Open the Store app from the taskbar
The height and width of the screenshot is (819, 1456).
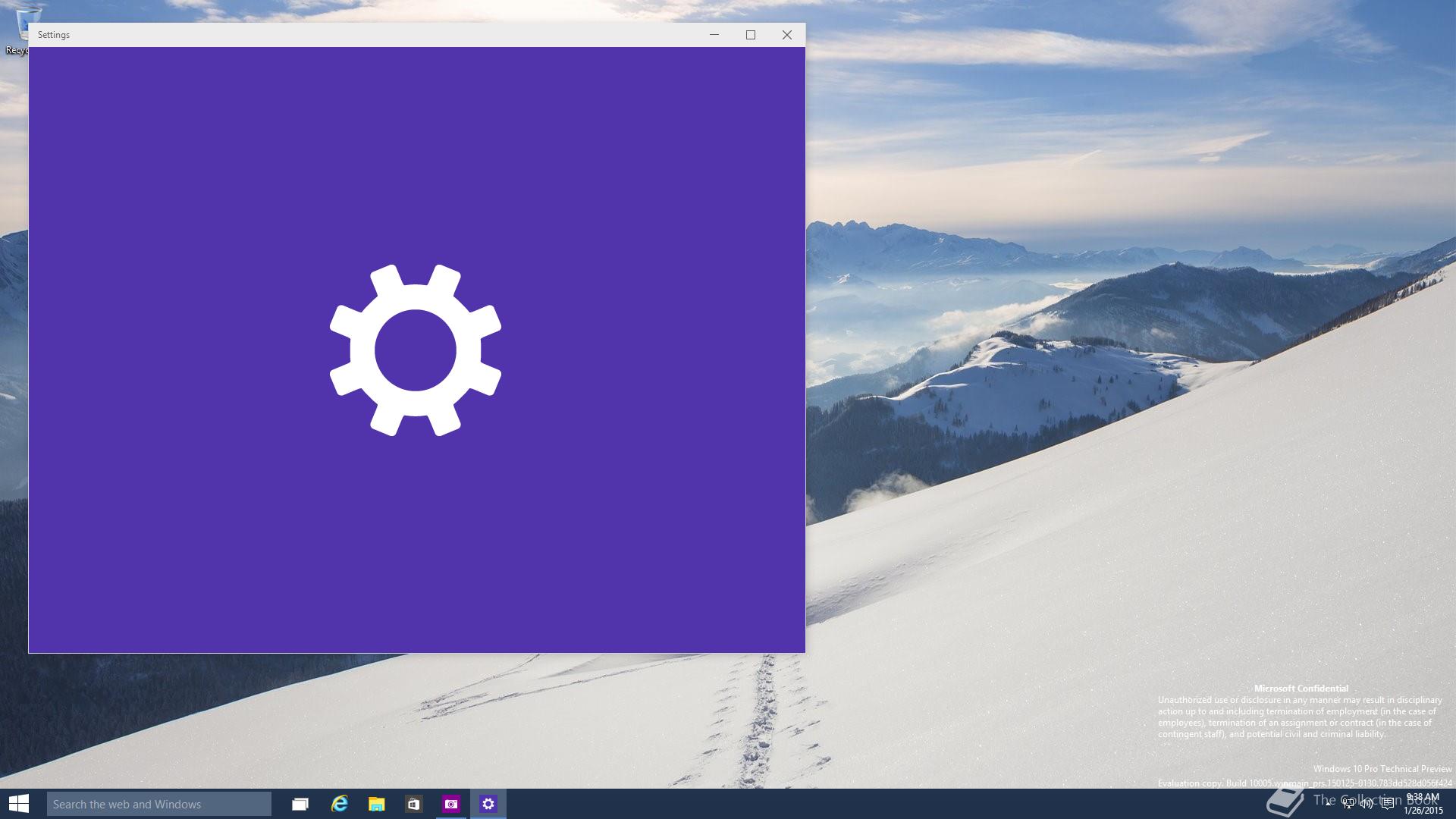[413, 804]
